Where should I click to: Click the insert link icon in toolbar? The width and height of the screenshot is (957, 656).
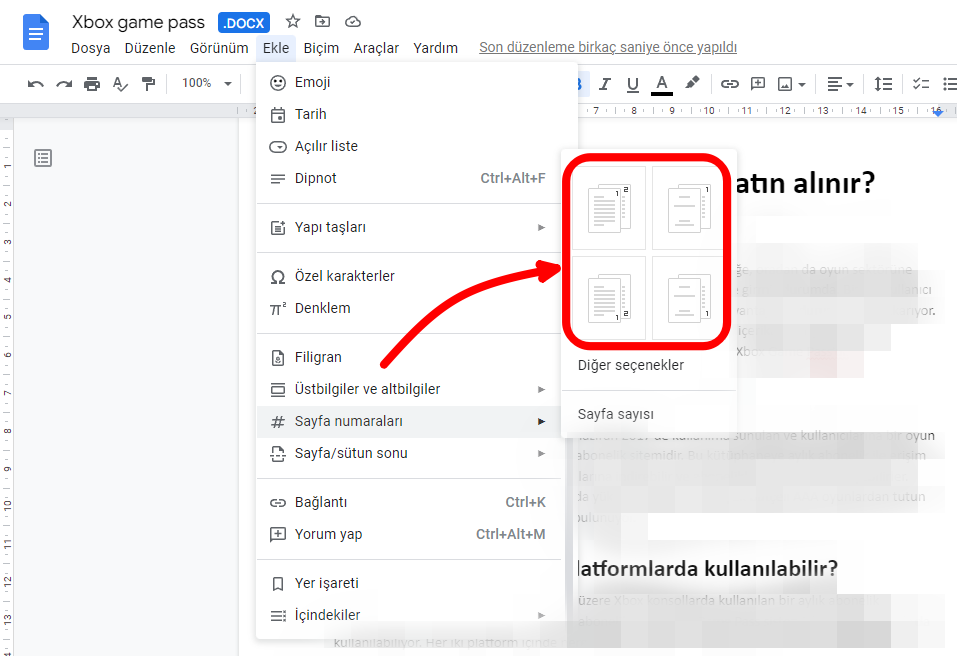(730, 84)
